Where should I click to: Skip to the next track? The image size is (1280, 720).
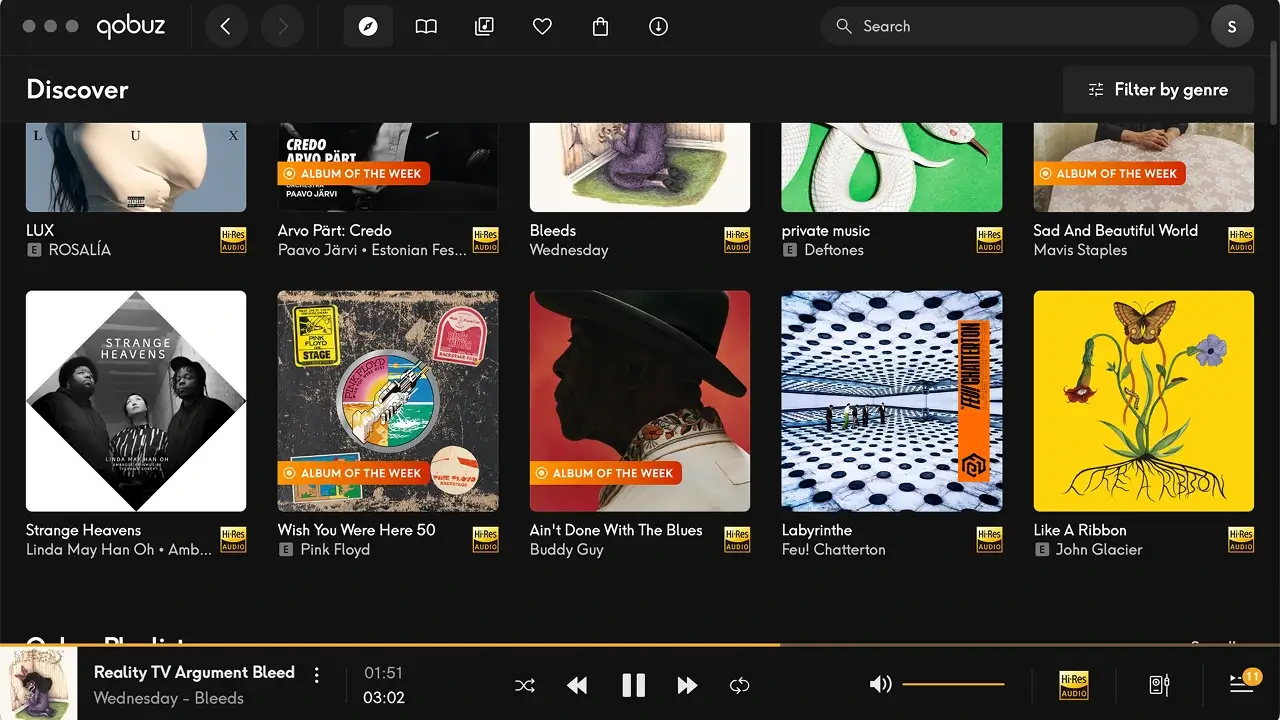687,685
